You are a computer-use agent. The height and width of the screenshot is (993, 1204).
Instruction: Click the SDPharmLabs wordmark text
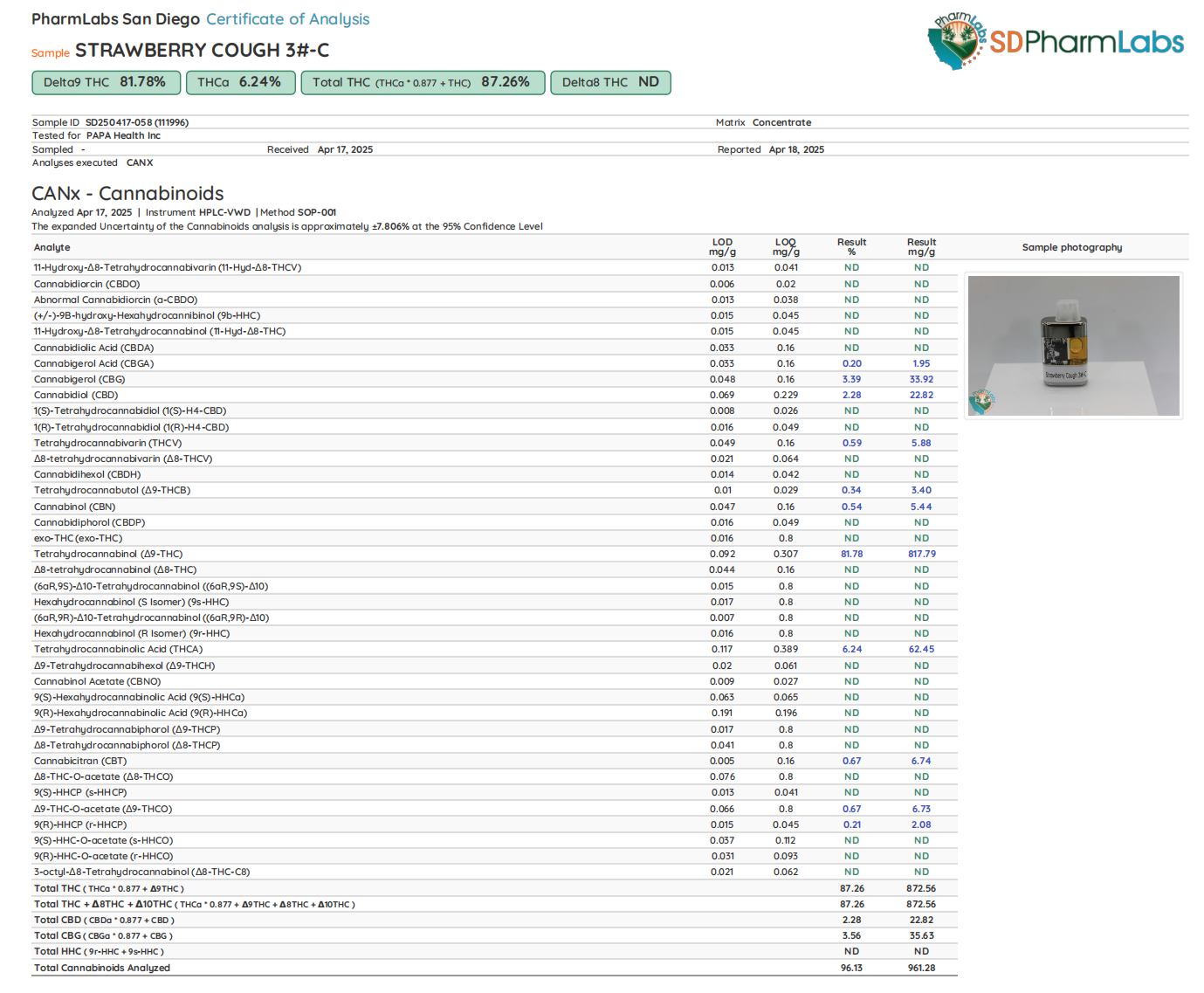pyautogui.click(x=1087, y=42)
